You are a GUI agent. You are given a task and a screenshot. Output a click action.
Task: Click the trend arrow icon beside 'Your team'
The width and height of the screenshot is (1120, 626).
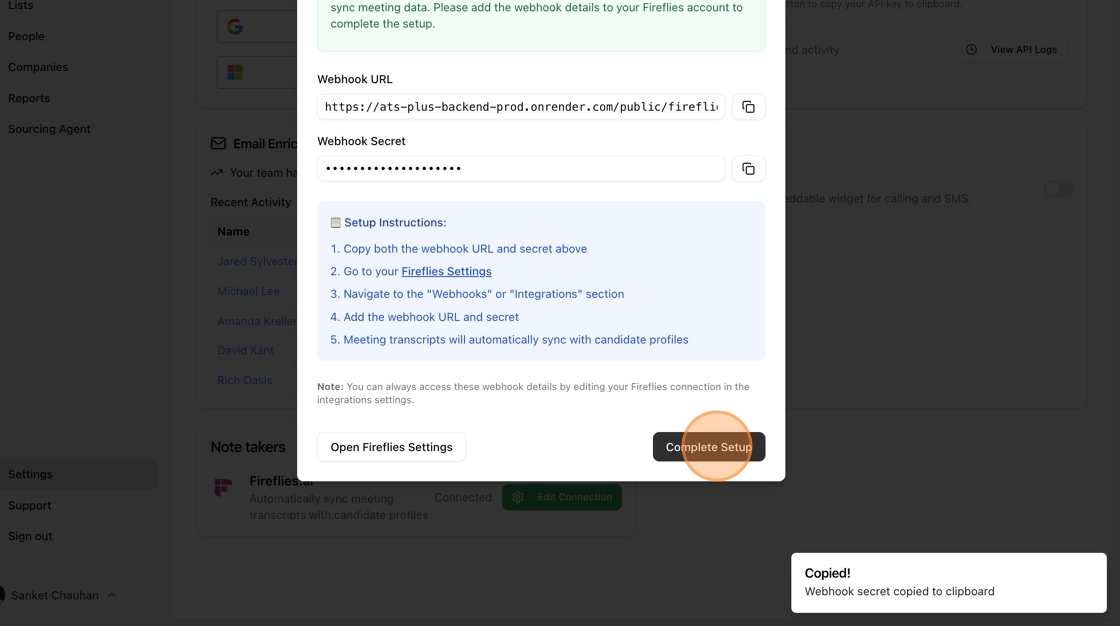216,172
